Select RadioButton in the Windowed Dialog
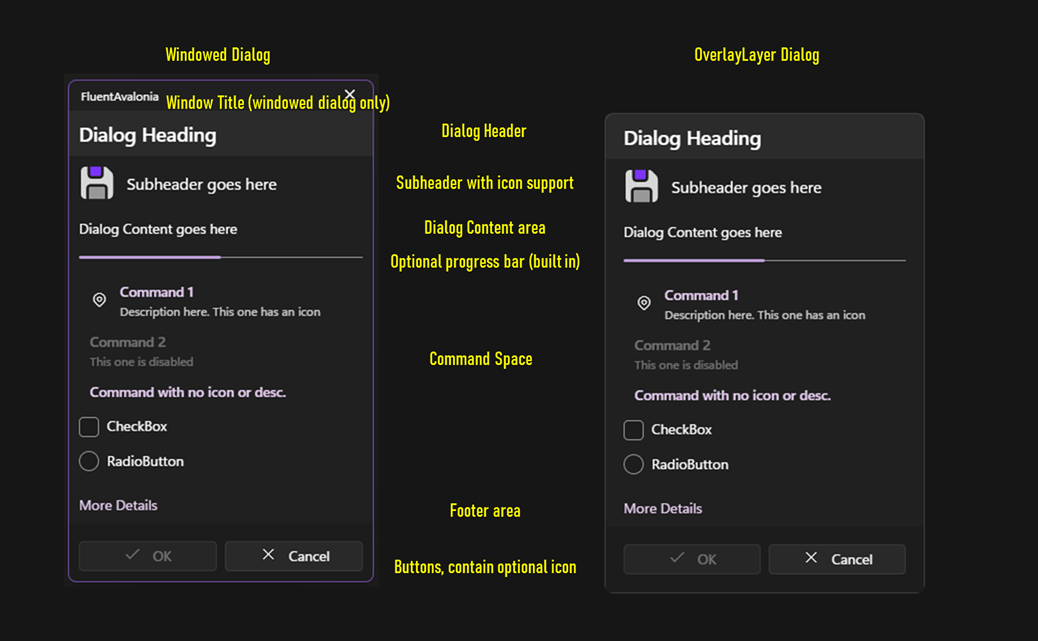This screenshot has width=1038, height=641. point(89,461)
